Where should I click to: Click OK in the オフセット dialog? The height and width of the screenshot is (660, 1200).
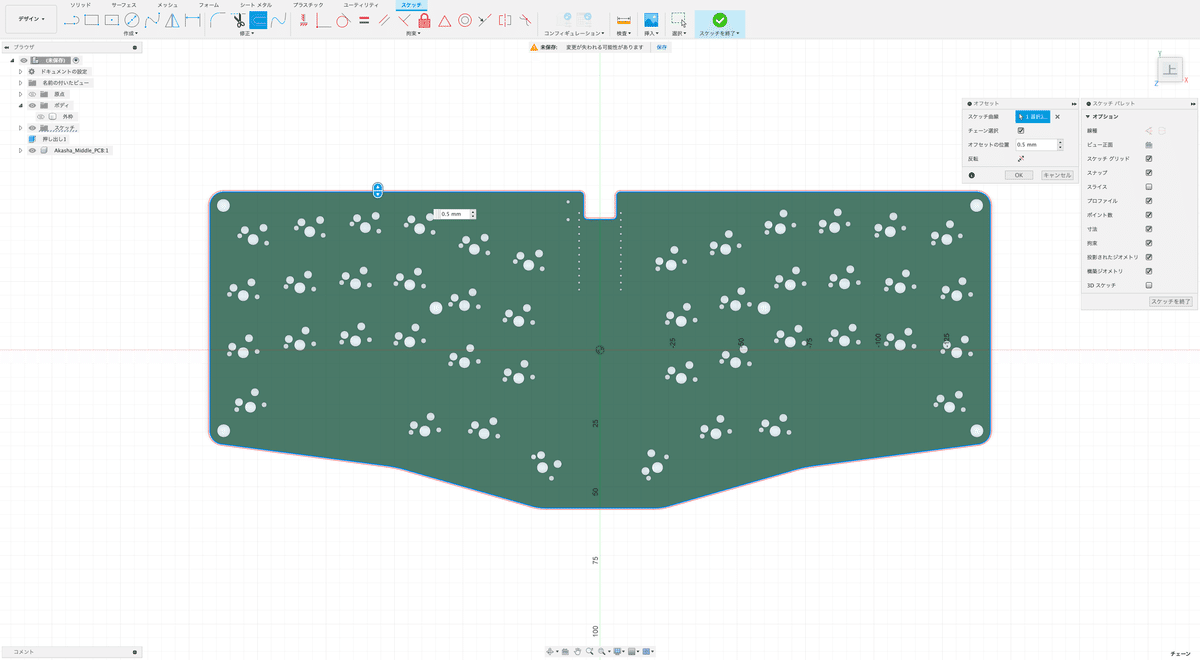(1018, 175)
